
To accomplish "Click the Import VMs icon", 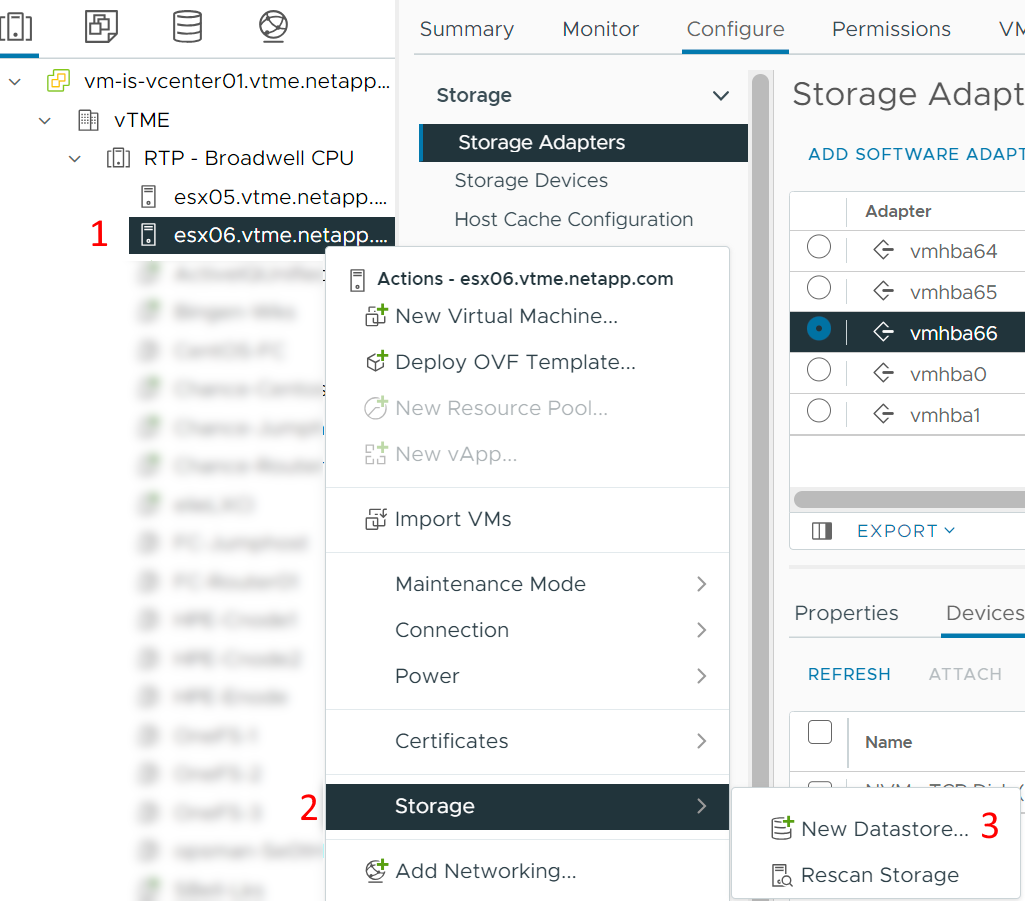I will (x=376, y=519).
